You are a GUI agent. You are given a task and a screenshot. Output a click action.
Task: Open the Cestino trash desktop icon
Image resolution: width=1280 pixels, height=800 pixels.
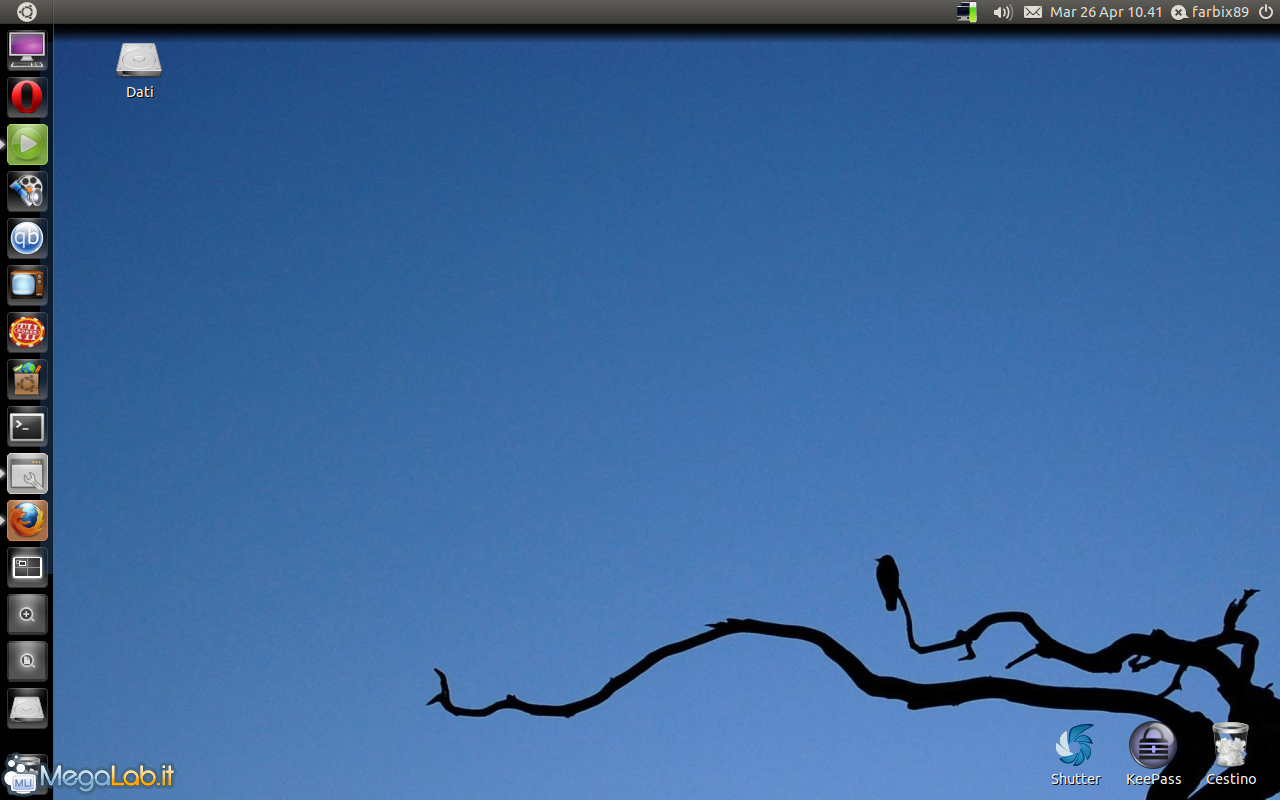pos(1230,745)
